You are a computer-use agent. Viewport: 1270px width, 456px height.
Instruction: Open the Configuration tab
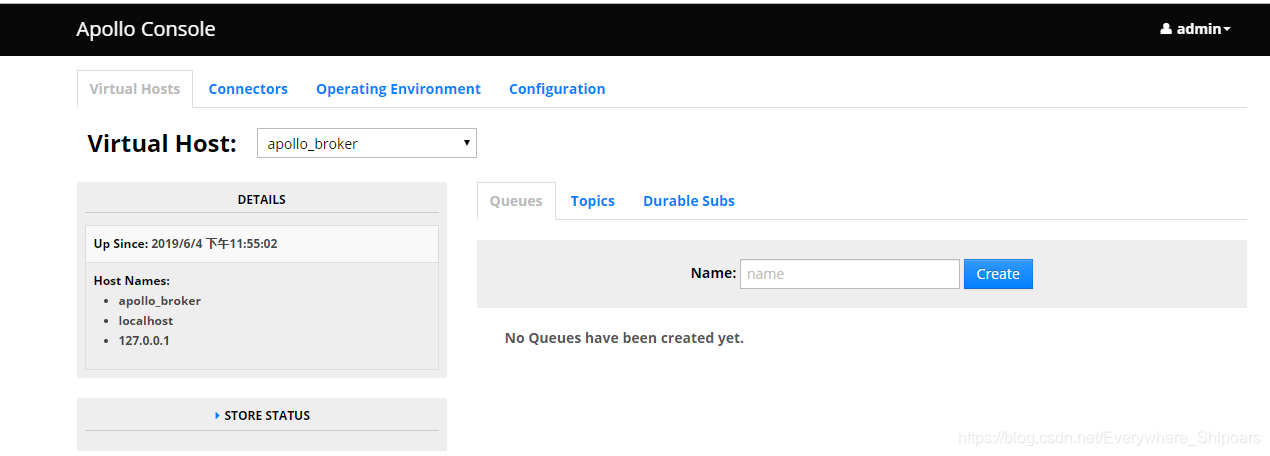click(x=557, y=89)
